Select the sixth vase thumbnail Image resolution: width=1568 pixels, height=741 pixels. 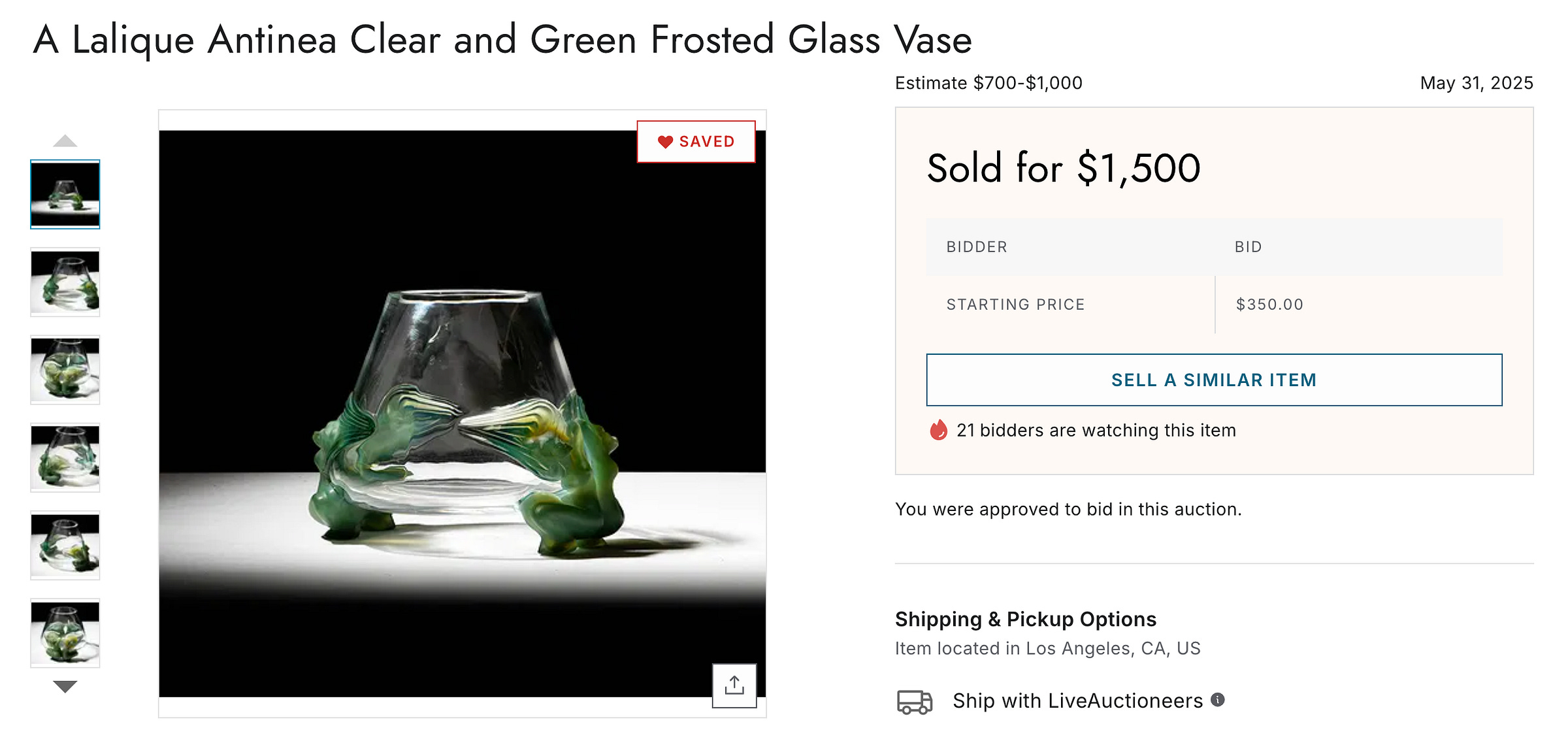tap(65, 633)
